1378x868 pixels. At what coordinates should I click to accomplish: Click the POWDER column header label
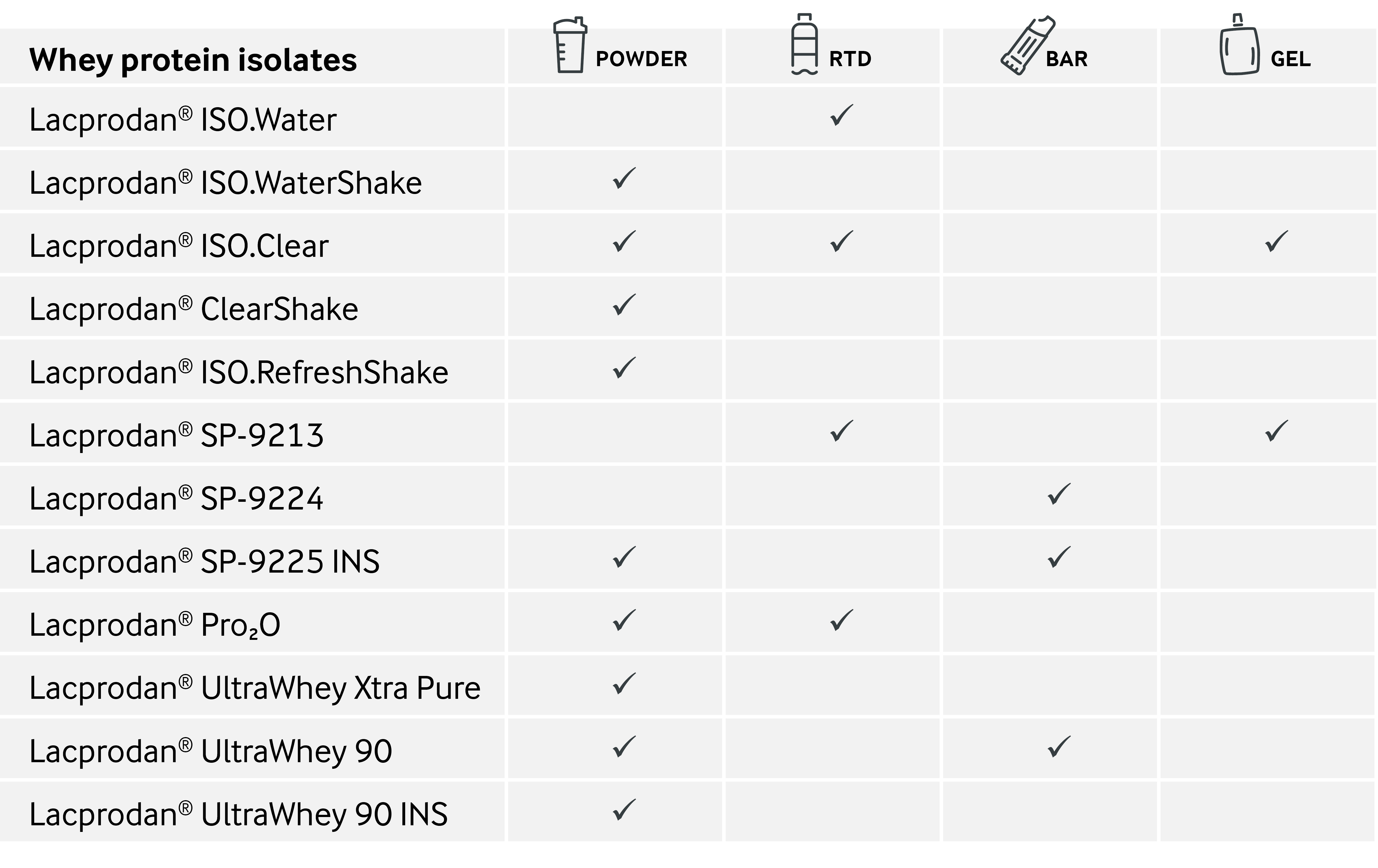click(641, 59)
